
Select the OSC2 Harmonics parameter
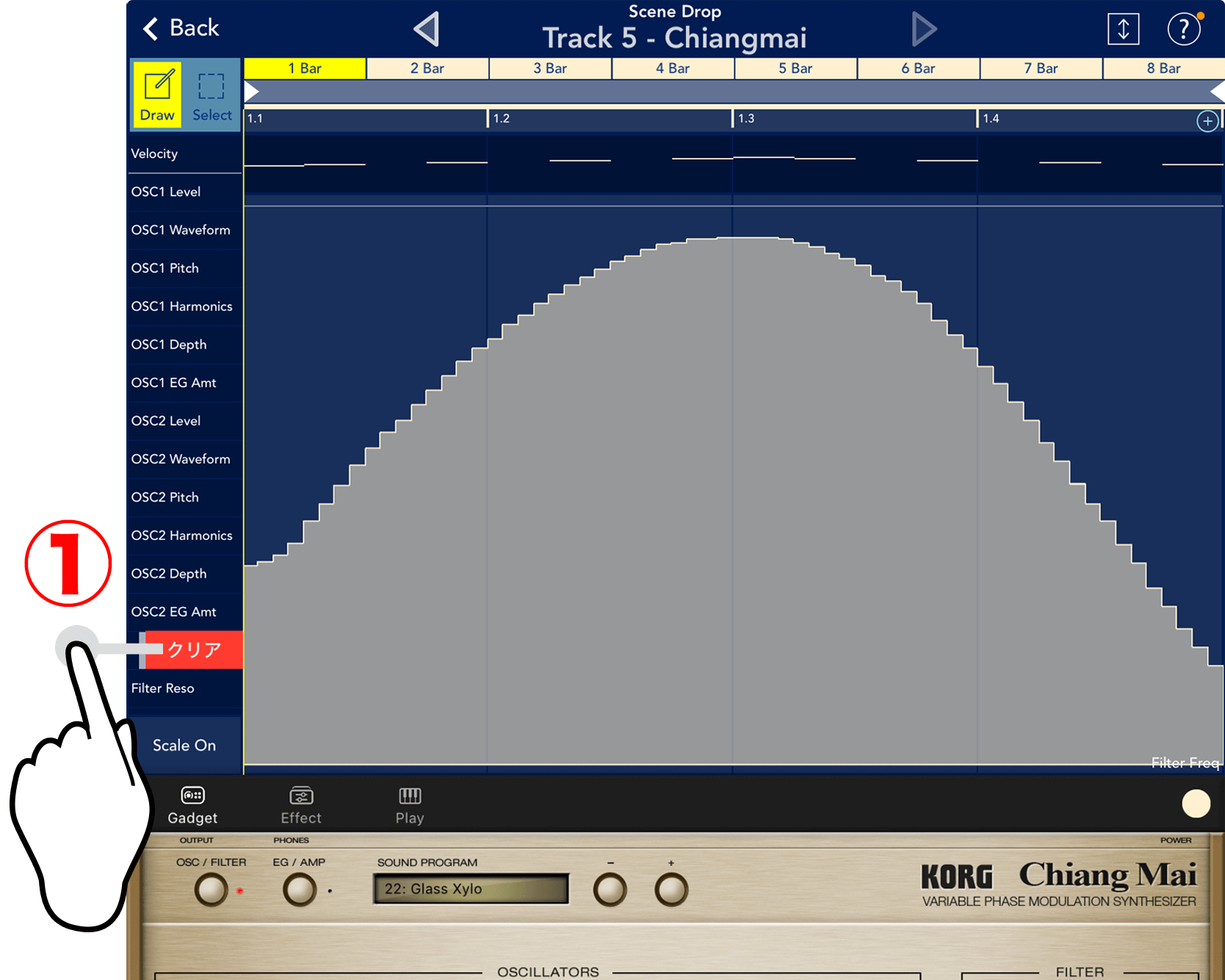[x=184, y=536]
